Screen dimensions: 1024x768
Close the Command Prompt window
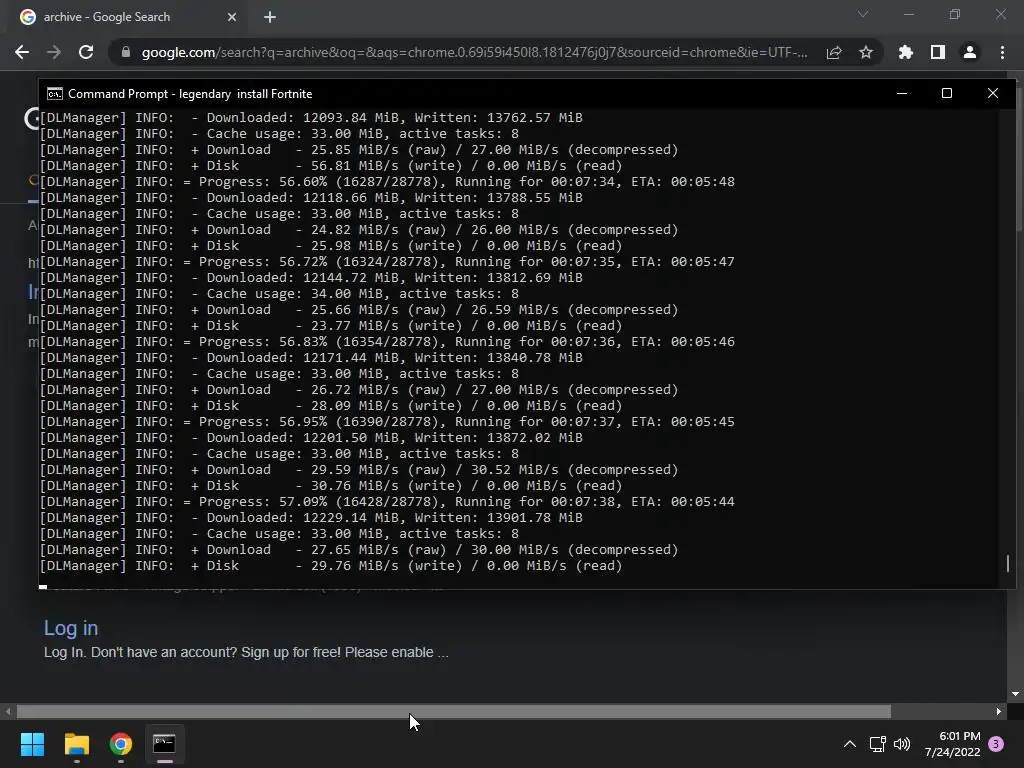click(993, 93)
